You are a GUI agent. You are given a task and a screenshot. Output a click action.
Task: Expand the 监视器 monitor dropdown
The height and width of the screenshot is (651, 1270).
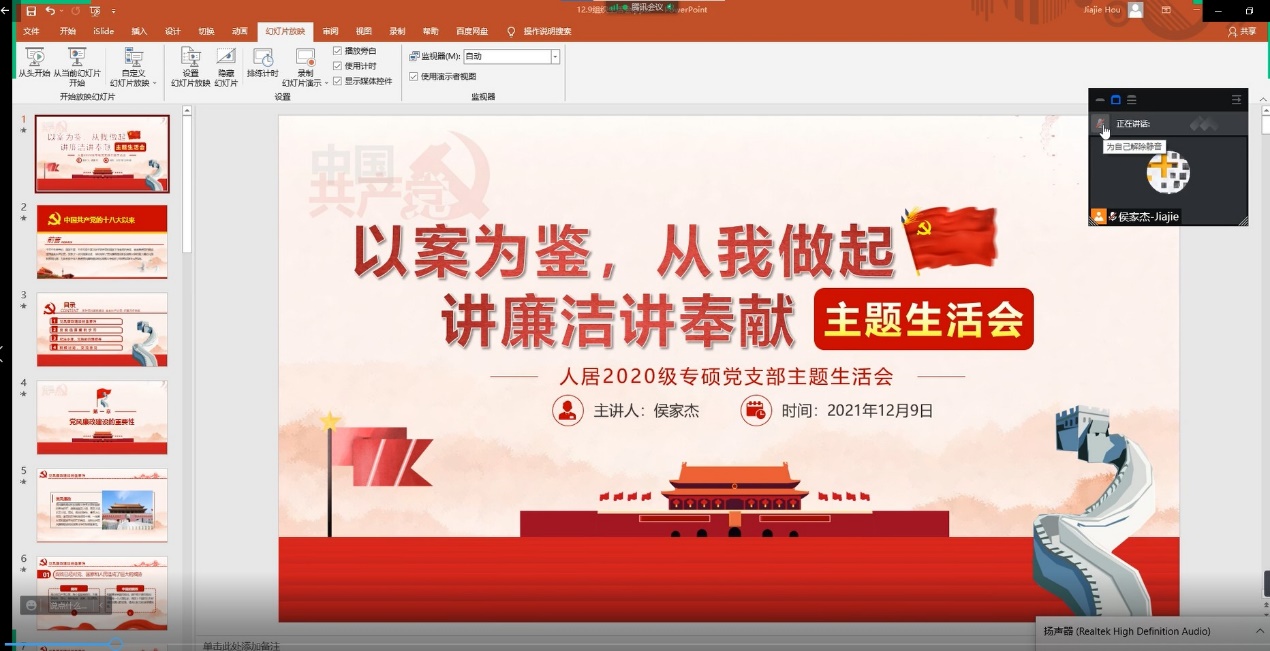[555, 57]
